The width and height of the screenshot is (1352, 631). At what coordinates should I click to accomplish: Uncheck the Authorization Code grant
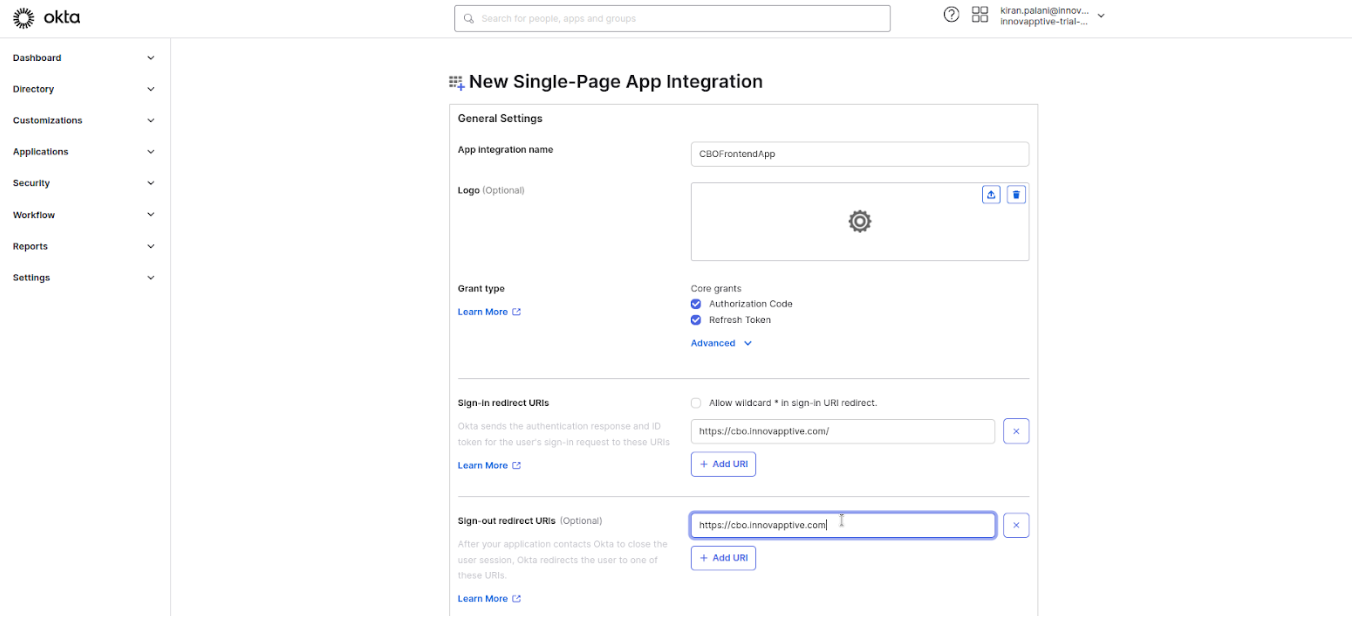pyautogui.click(x=696, y=304)
